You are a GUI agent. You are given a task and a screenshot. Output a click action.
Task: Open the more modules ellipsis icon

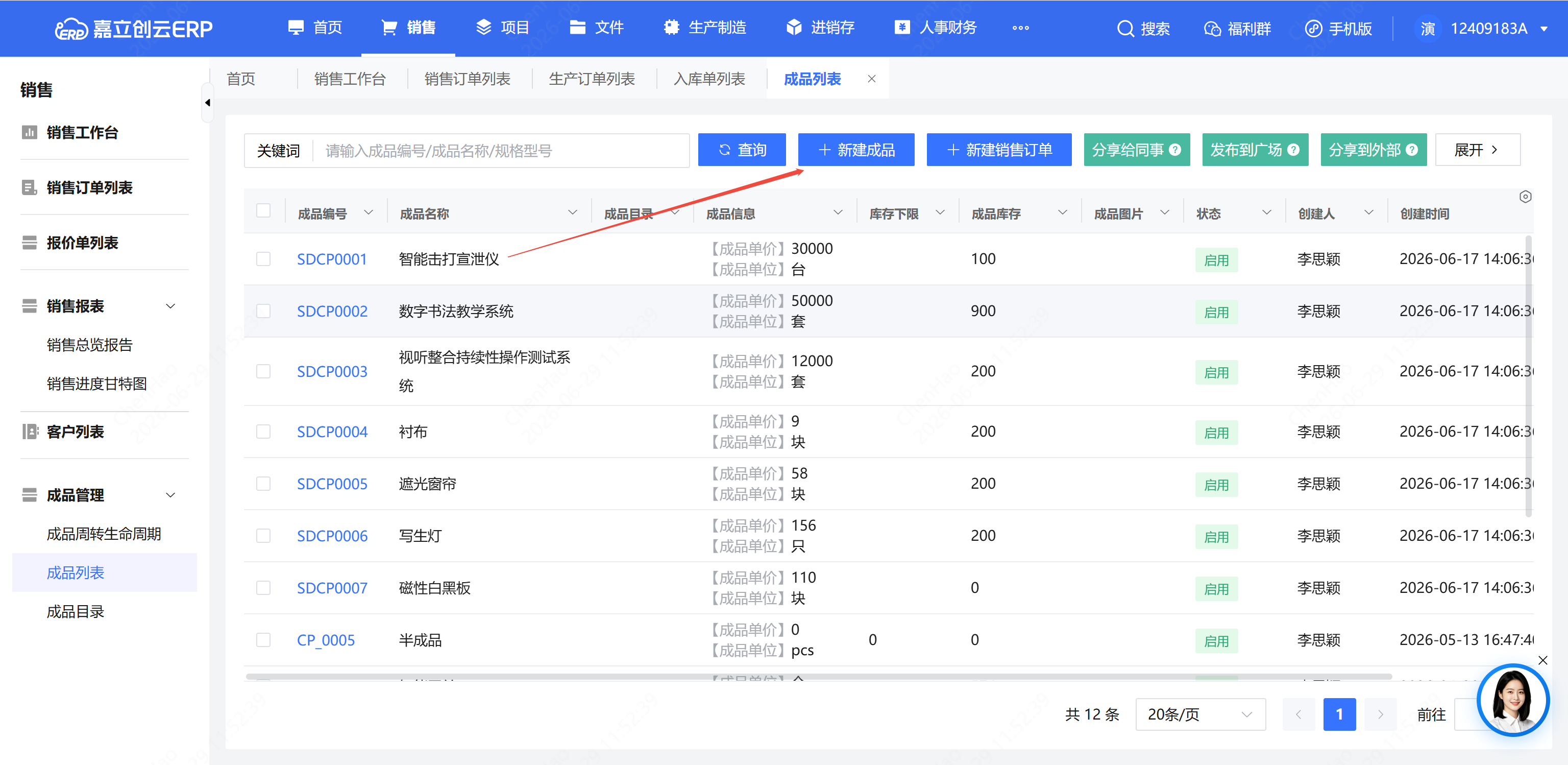(x=1020, y=28)
